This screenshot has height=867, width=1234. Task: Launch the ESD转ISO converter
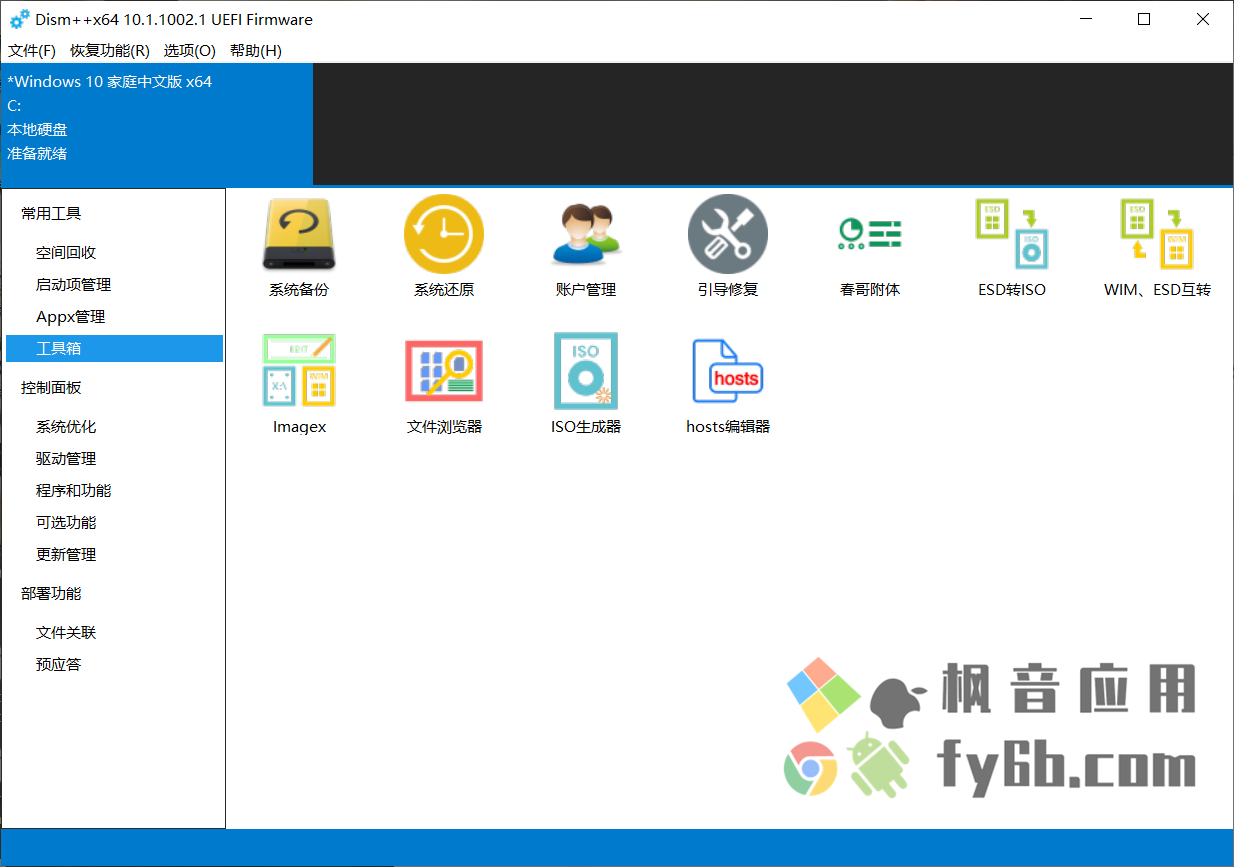pos(1012,247)
